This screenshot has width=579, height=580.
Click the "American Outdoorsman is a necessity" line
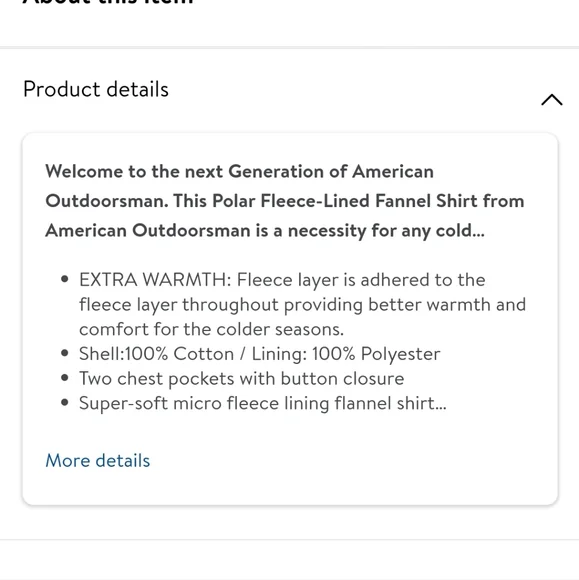pyautogui.click(x=265, y=231)
